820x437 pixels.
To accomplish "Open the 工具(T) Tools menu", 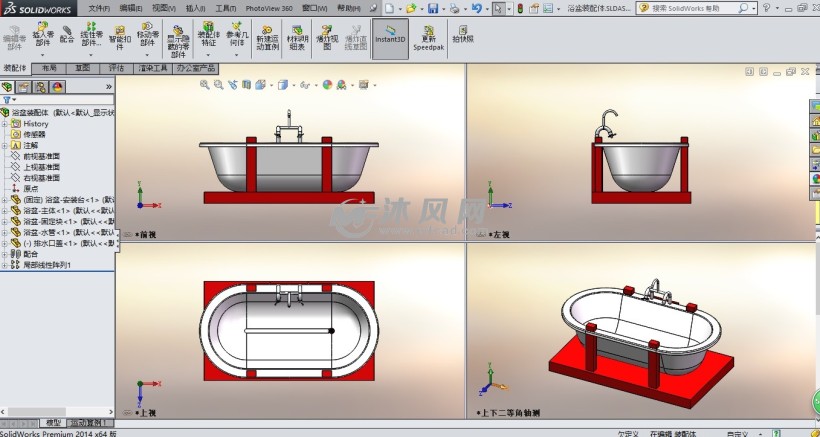I will click(x=225, y=8).
